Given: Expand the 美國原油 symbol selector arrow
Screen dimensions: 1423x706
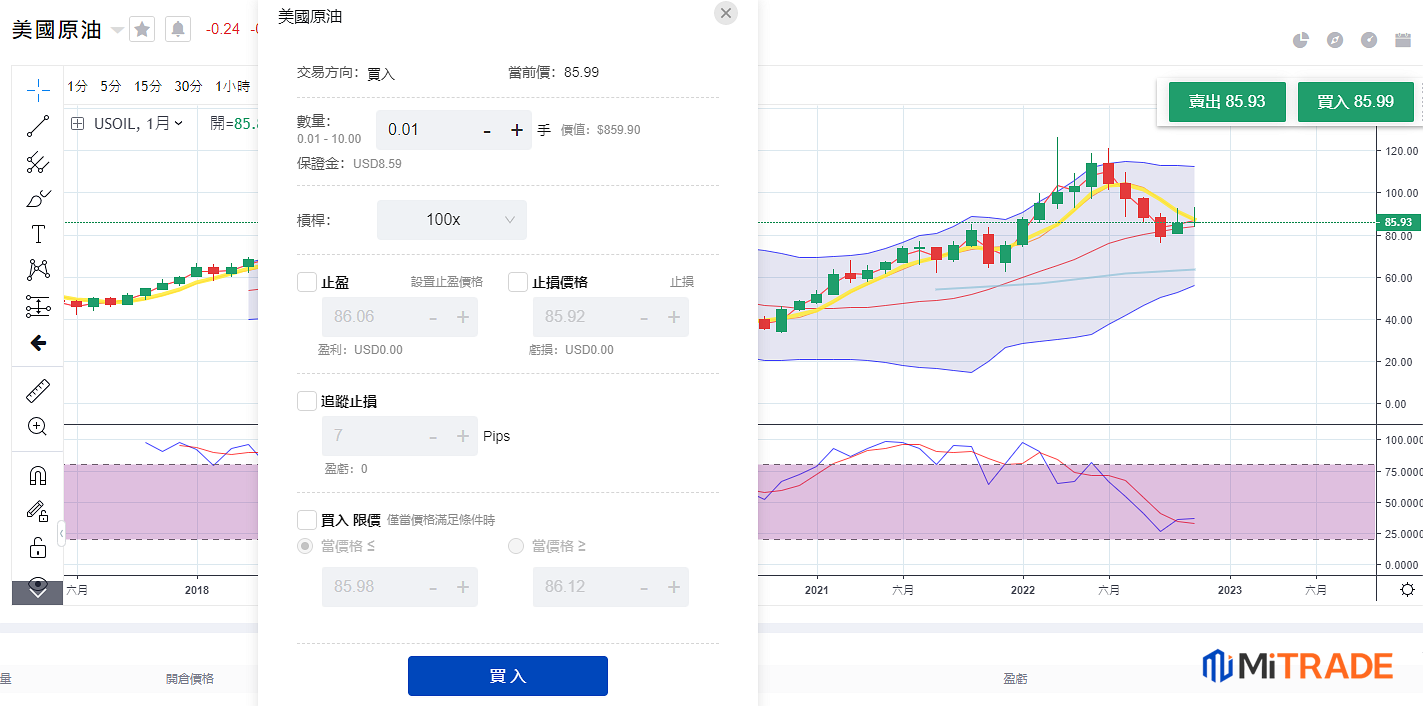Looking at the screenshot, I should pyautogui.click(x=117, y=30).
